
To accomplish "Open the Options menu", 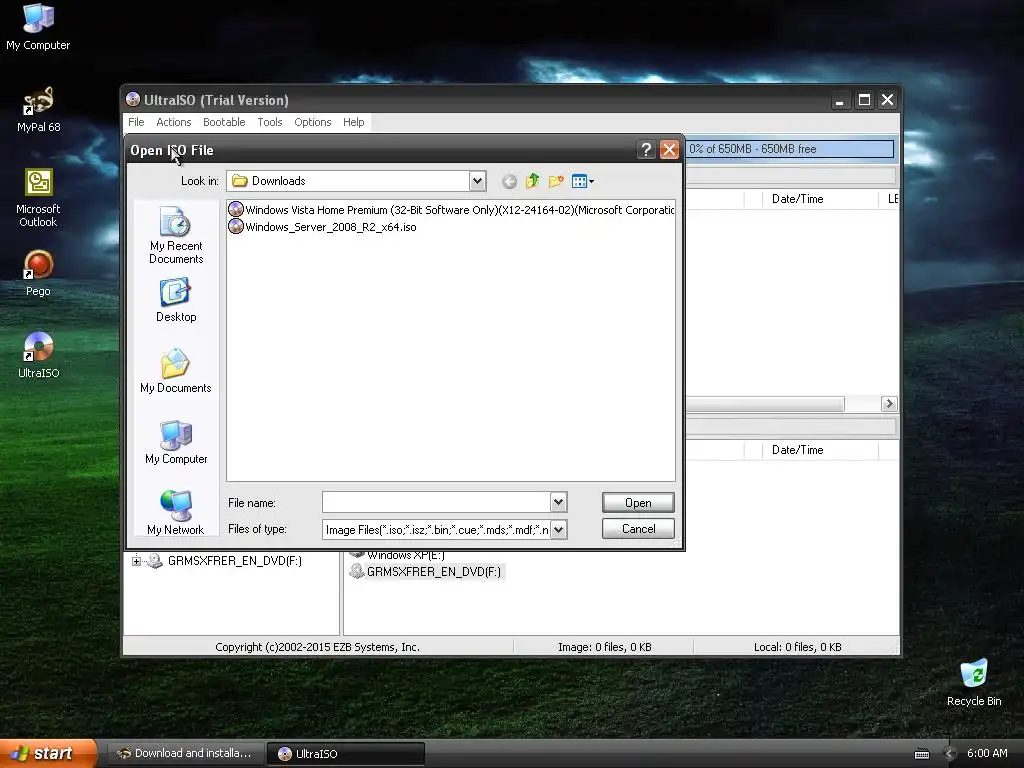I will pos(313,122).
